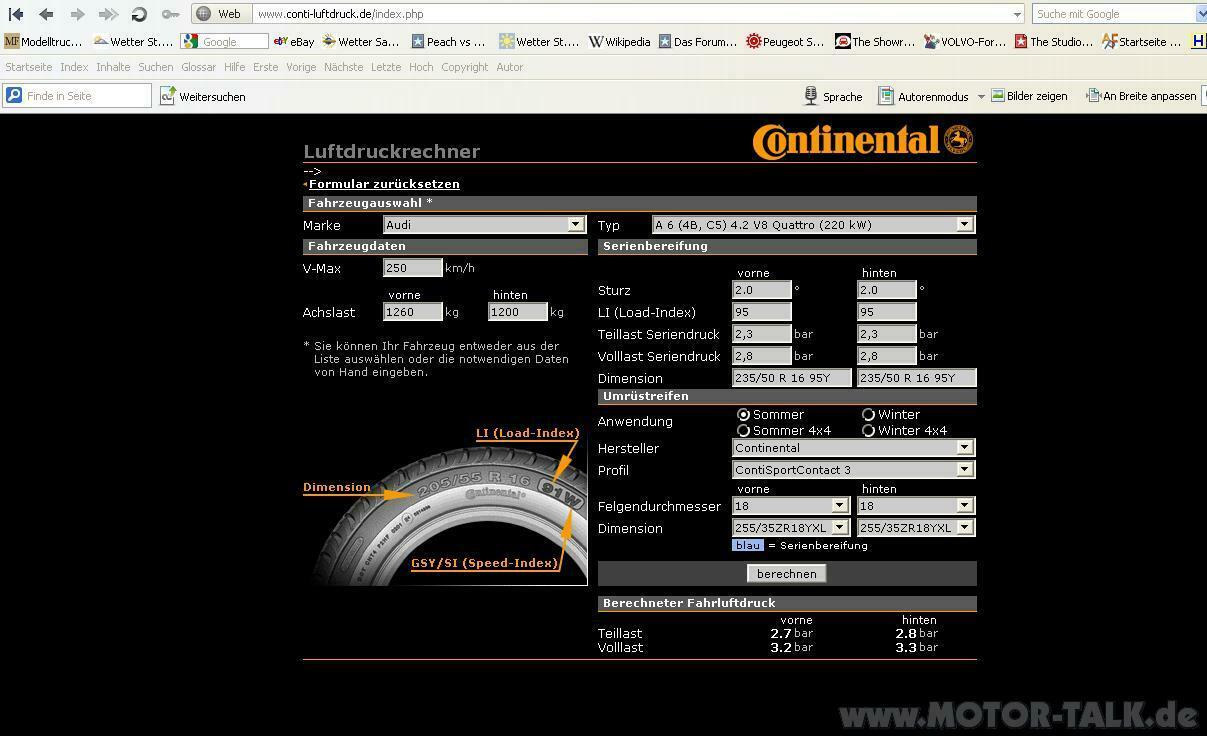1207x736 pixels.
Task: Open the The Studio... bookmark
Action: tap(1054, 41)
